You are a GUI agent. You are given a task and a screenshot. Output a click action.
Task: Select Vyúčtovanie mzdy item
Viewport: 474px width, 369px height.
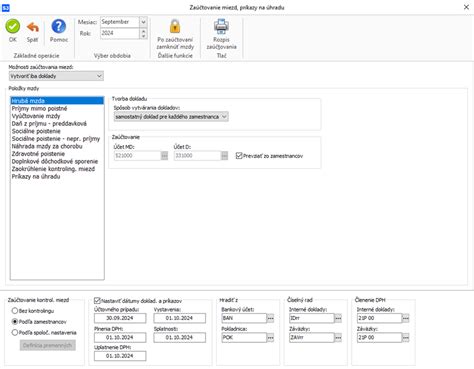point(57,116)
